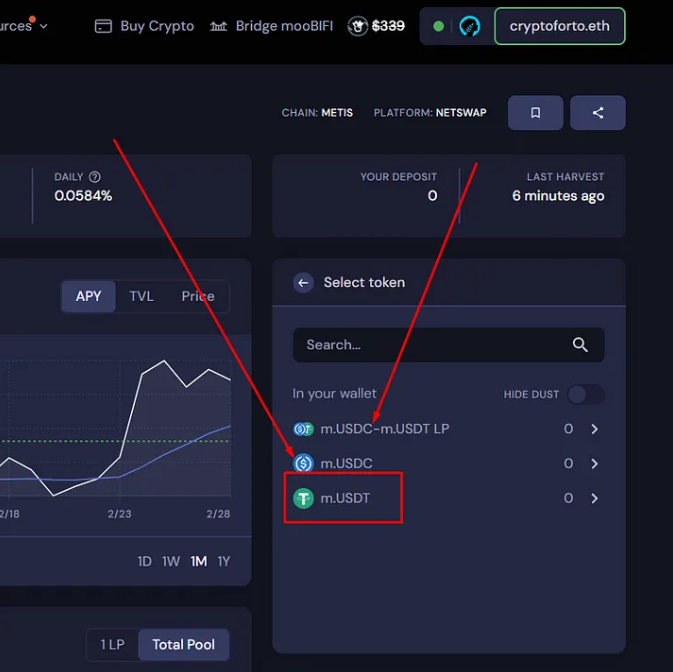Click the Select token heading
This screenshot has width=673, height=672.
click(364, 282)
